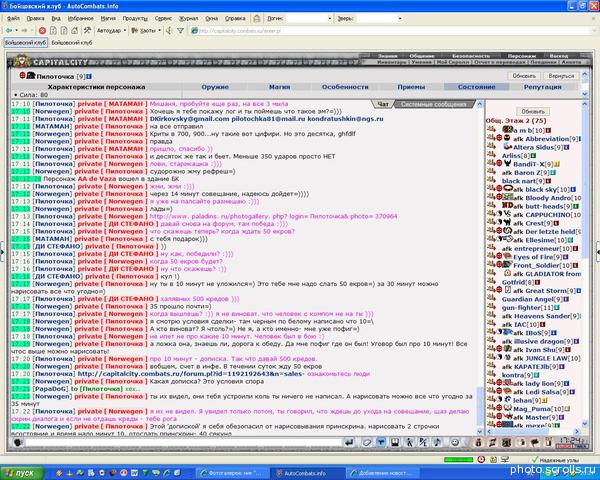Image resolution: width=600 pixels, height=480 pixels.
Task: Click the round icon left of chat input
Action: point(18,442)
